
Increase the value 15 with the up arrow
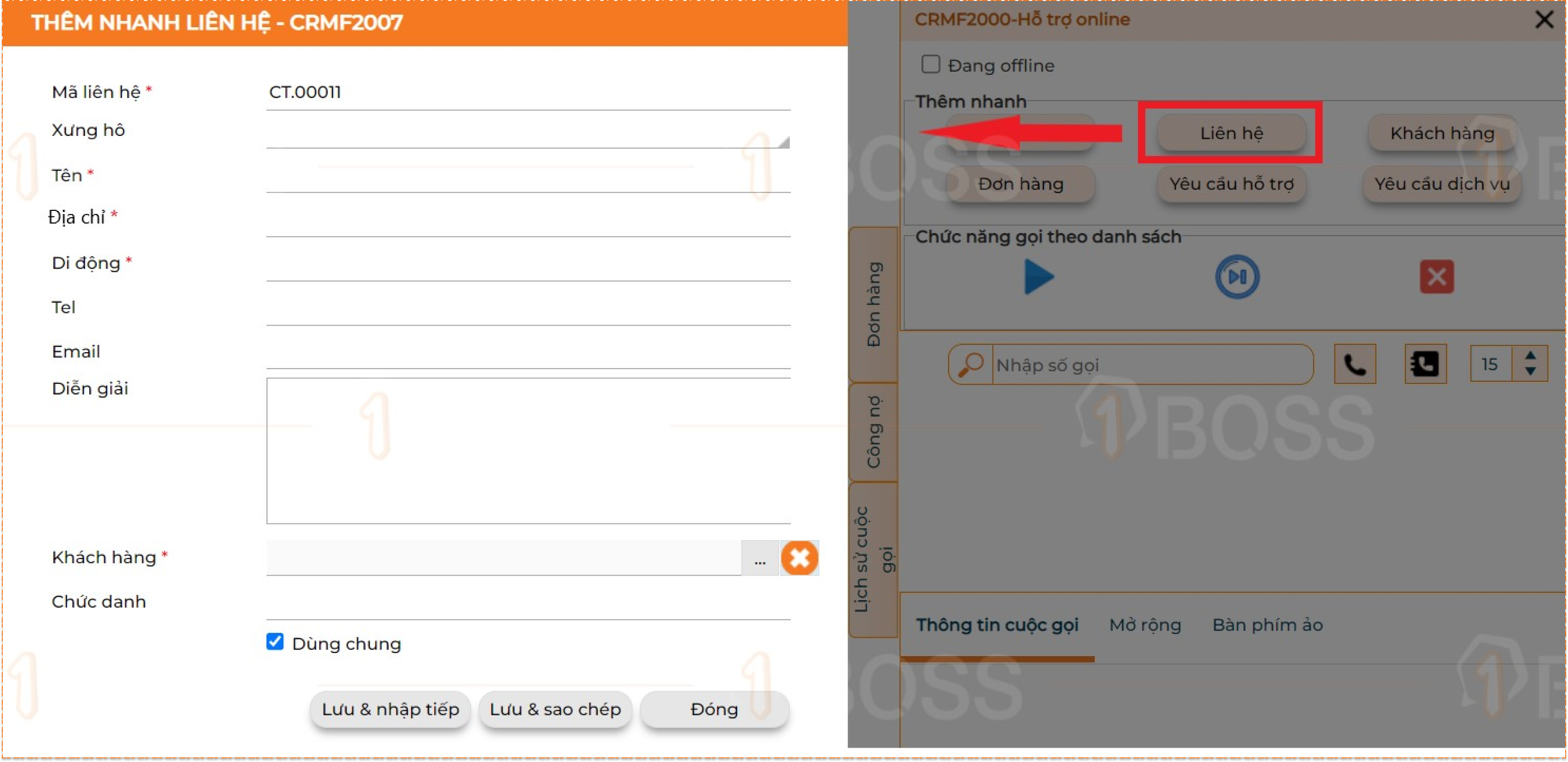pyautogui.click(x=1530, y=356)
